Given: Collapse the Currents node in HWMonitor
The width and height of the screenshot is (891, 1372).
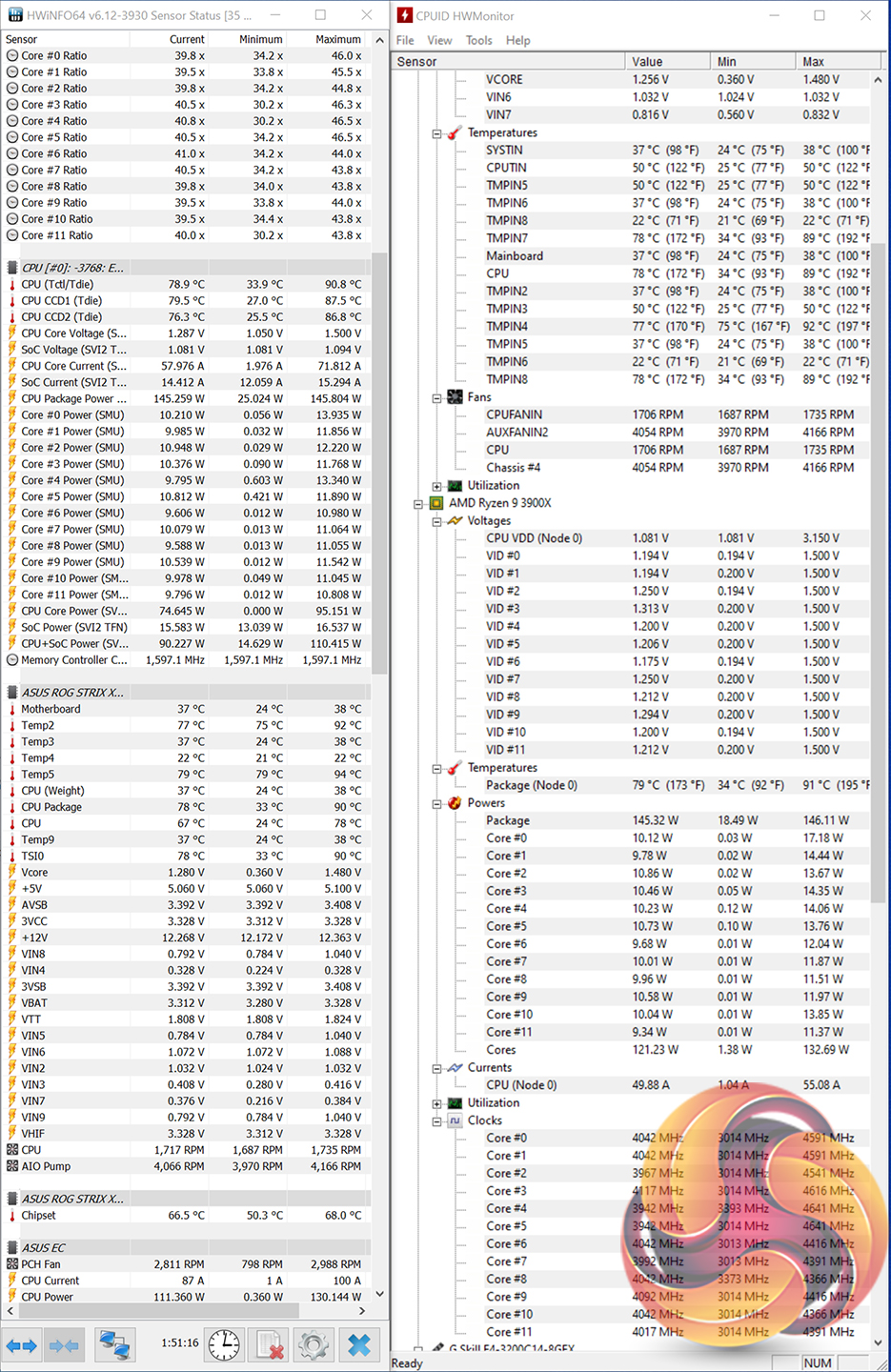Looking at the screenshot, I should (x=436, y=1069).
